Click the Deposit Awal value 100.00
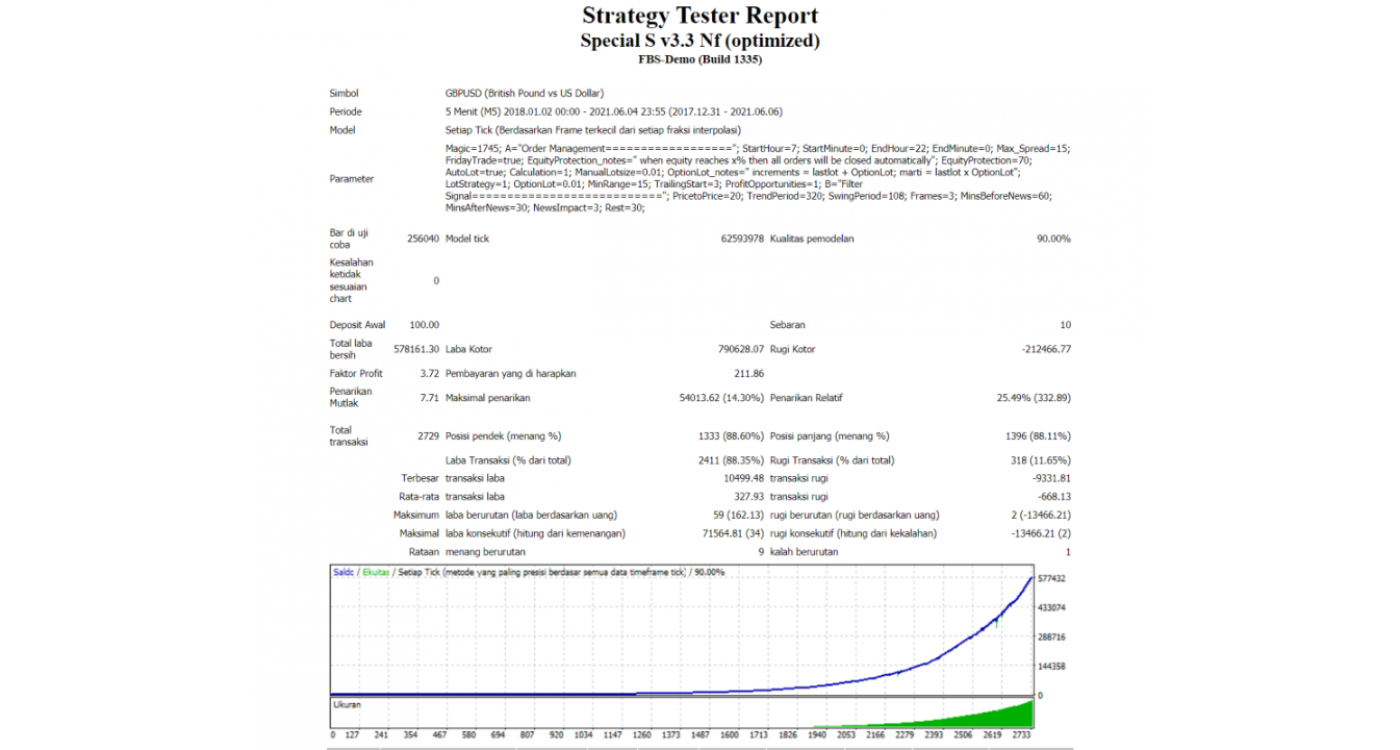The height and width of the screenshot is (750, 1400). [424, 325]
